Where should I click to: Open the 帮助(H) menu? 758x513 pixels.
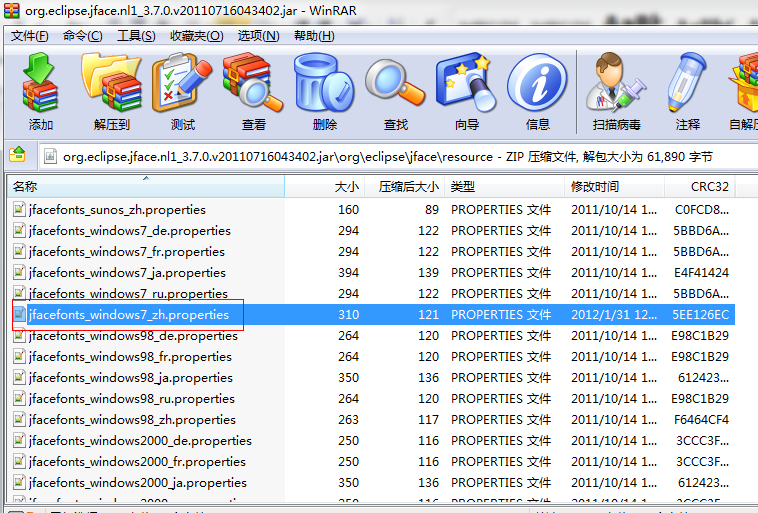[x=314, y=36]
